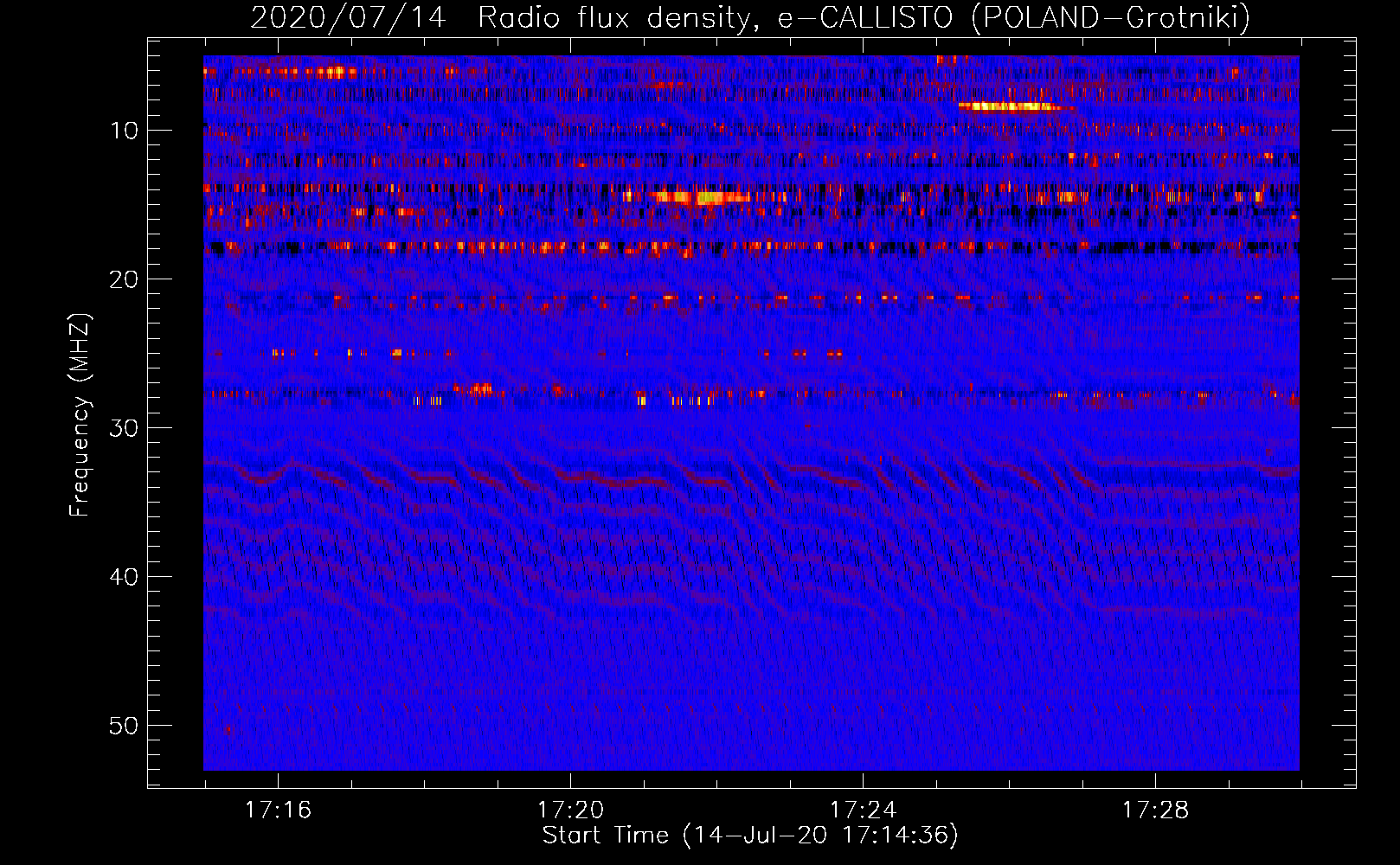Screen dimensions: 1400x865
Task: Click the 17:16 time tick label
Action: click(x=278, y=811)
